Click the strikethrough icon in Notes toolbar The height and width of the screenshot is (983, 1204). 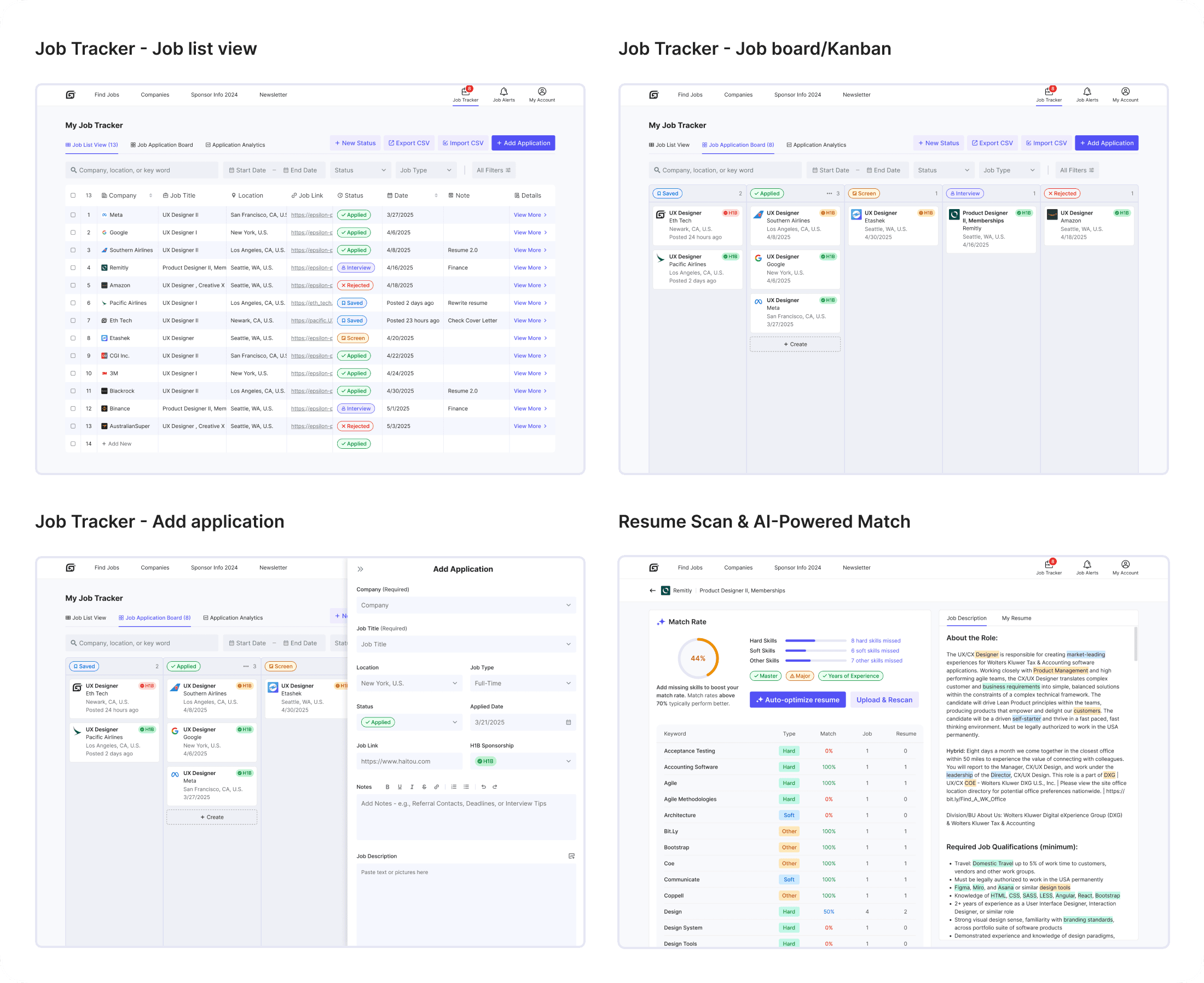424,787
